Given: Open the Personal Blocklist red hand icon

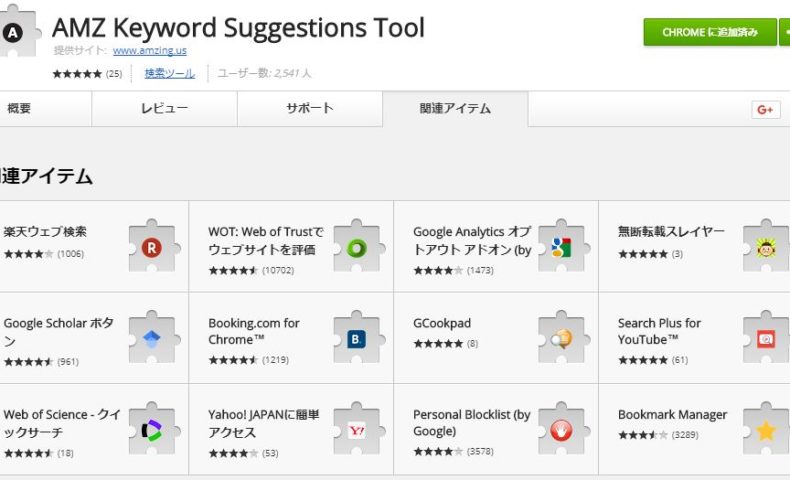Looking at the screenshot, I should click(561, 430).
